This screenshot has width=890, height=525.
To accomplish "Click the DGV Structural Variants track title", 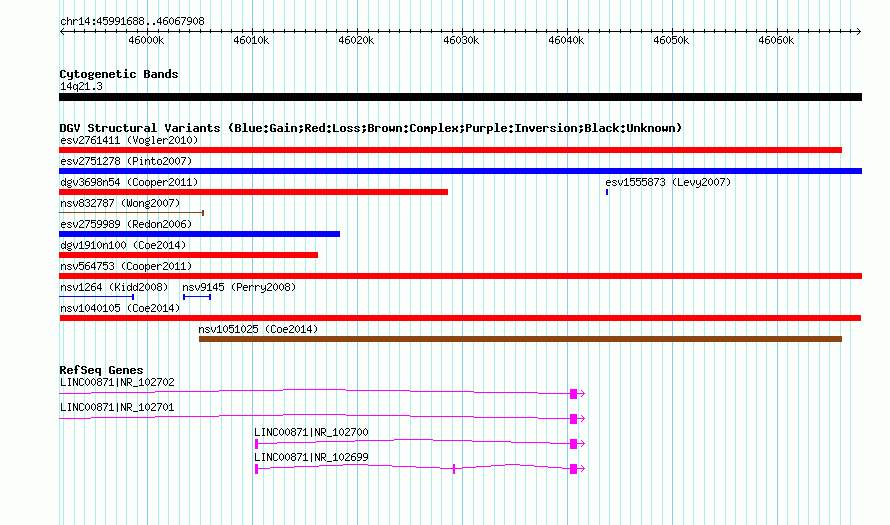I will [x=371, y=128].
